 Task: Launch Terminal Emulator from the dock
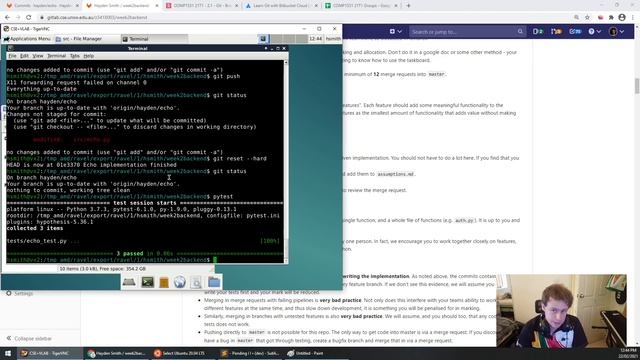click(147, 282)
